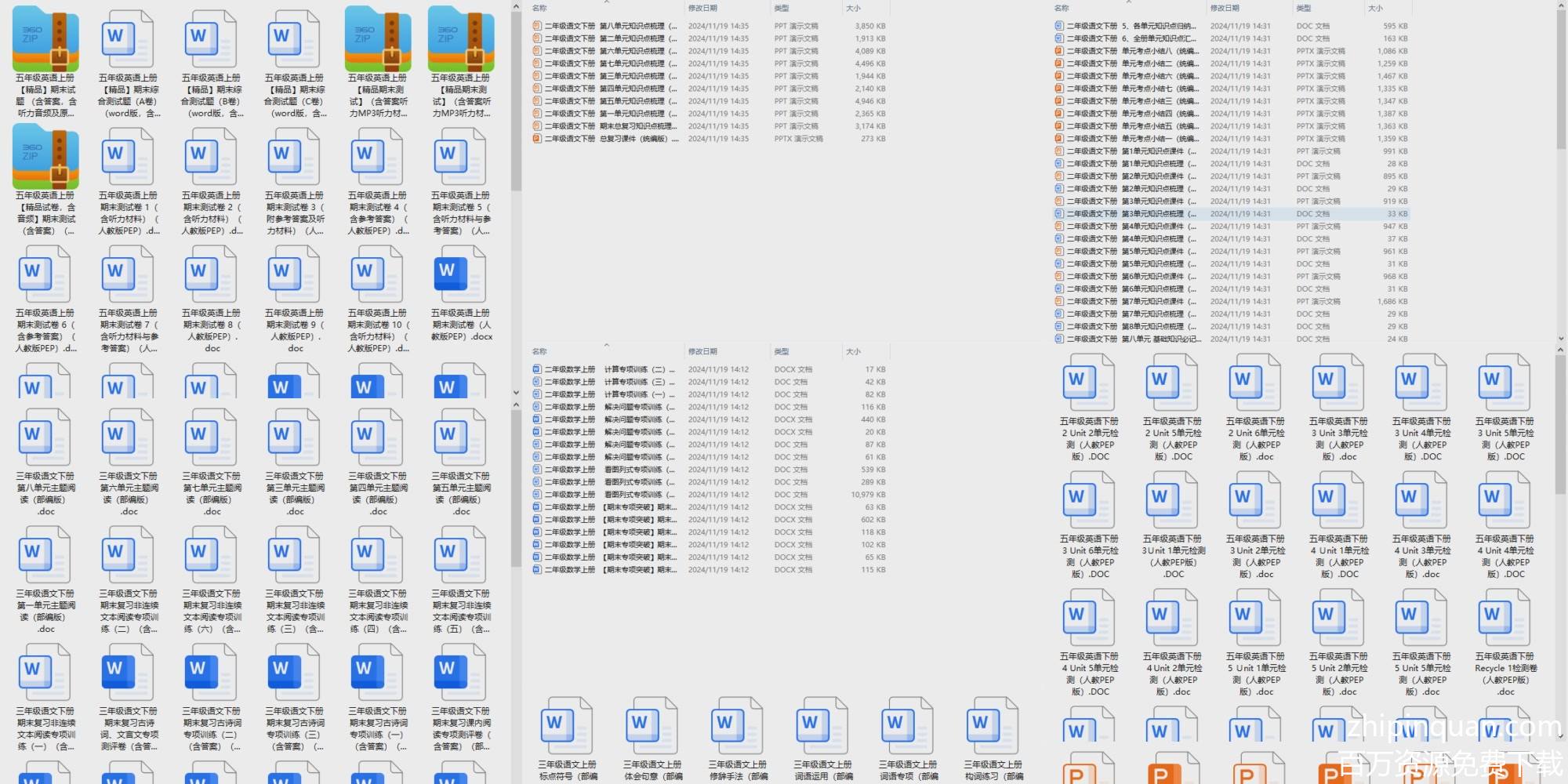Sort 二年级数学上册 list by 修改日期 header
Viewport: 1568px width, 784px height.
(703, 351)
